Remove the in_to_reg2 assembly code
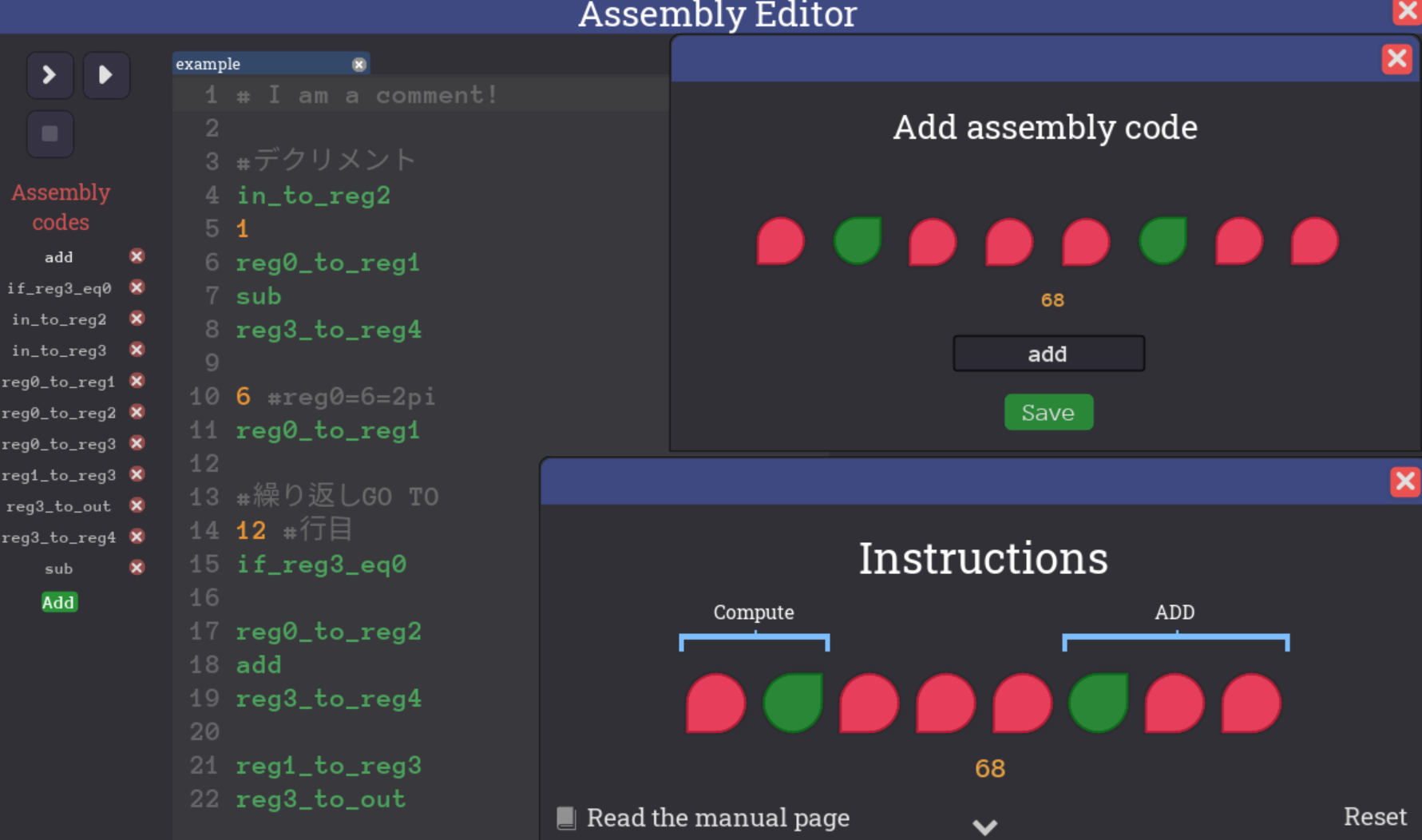This screenshot has height=840, width=1422. point(137,319)
